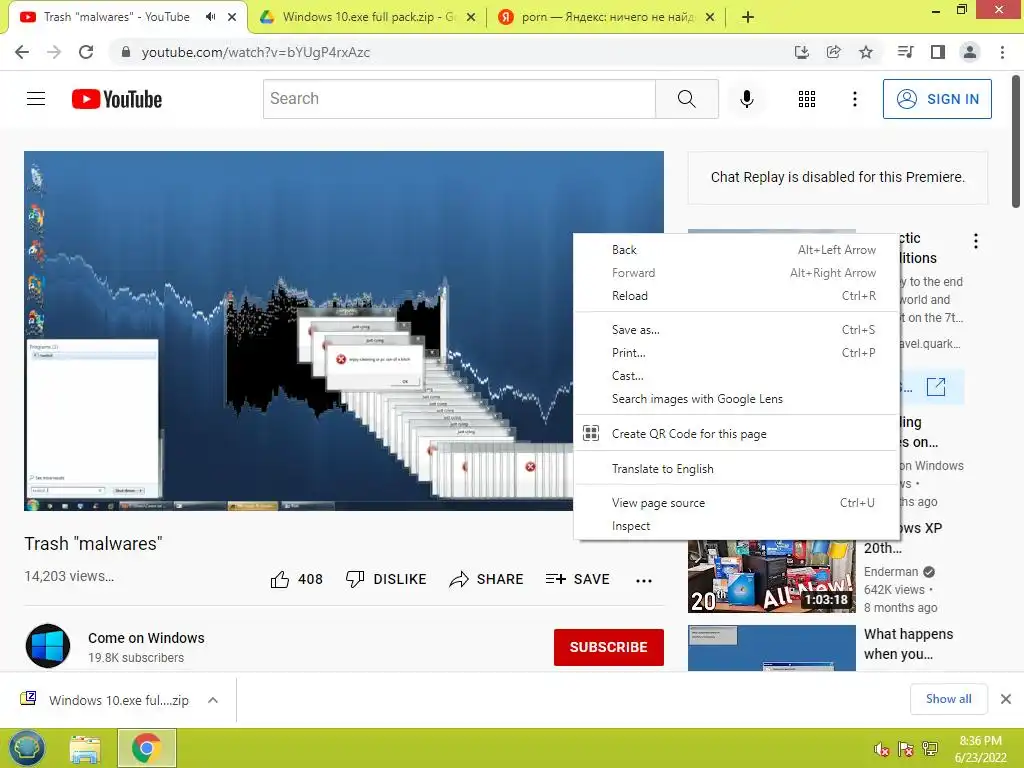Open the Chrome profile avatar
This screenshot has height=768, width=1024.
tap(970, 52)
